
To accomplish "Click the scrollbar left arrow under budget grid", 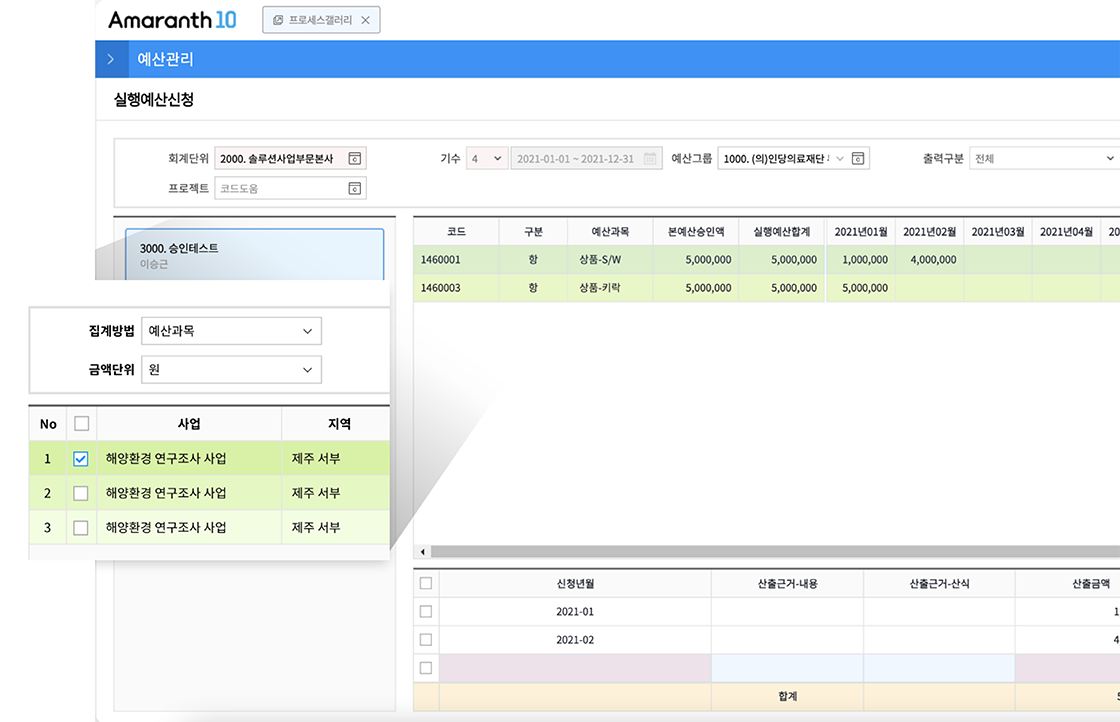I will (423, 551).
